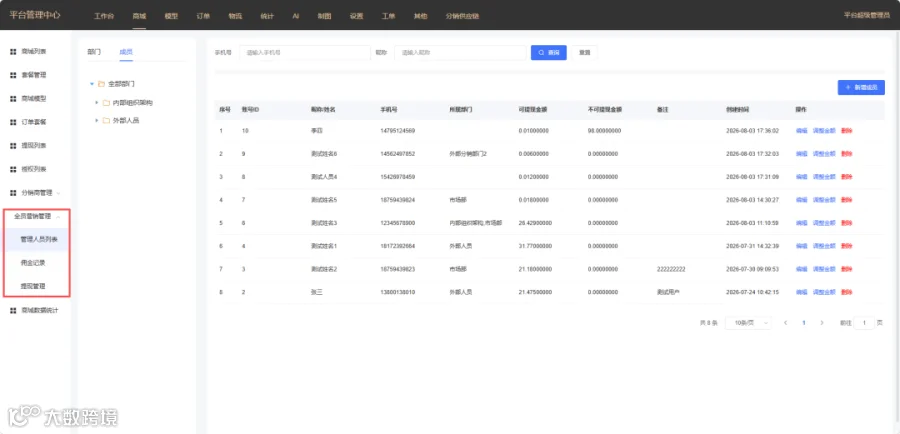Screen dimensions: 900x434
Task: Click the grid icon beside 商城数据统计
Action: 13,311
